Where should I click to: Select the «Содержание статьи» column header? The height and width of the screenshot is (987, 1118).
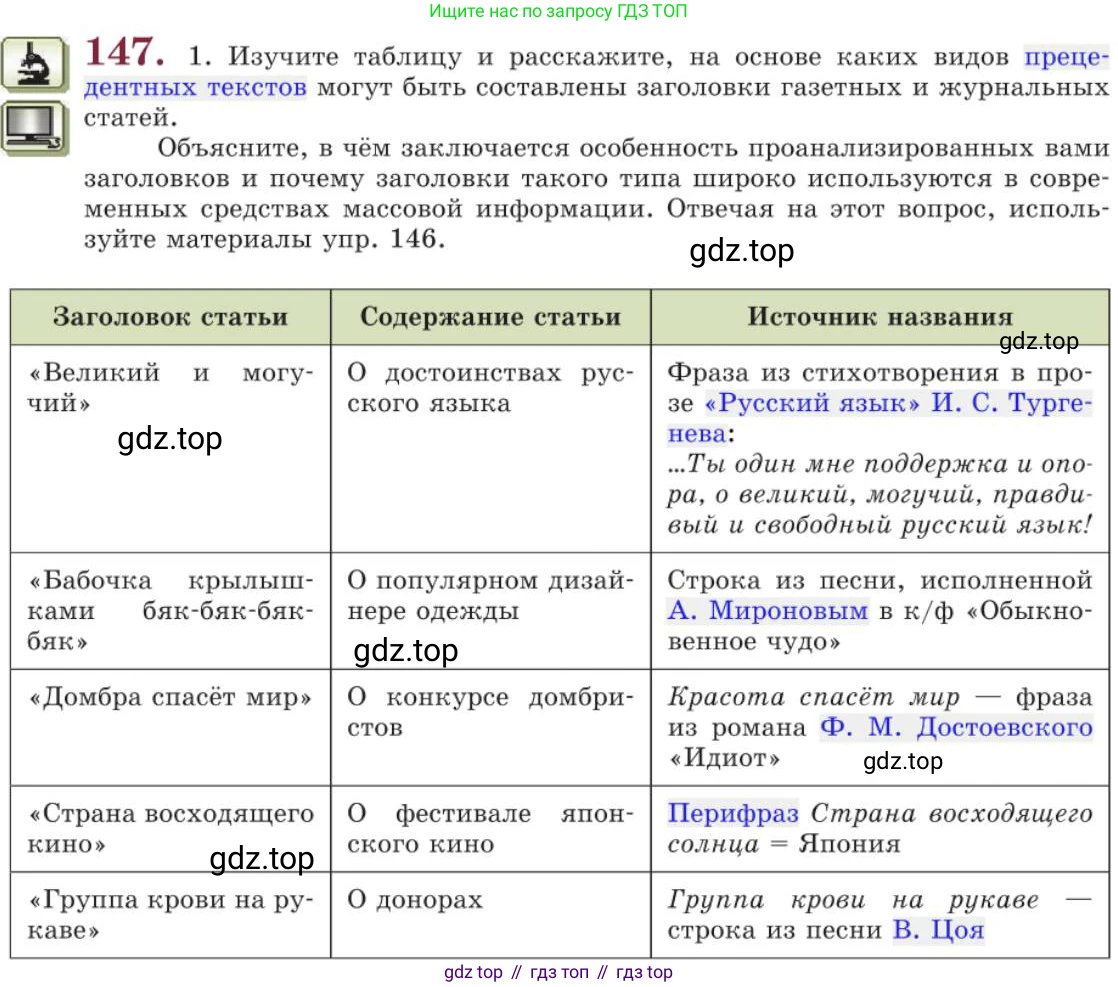[x=490, y=317]
